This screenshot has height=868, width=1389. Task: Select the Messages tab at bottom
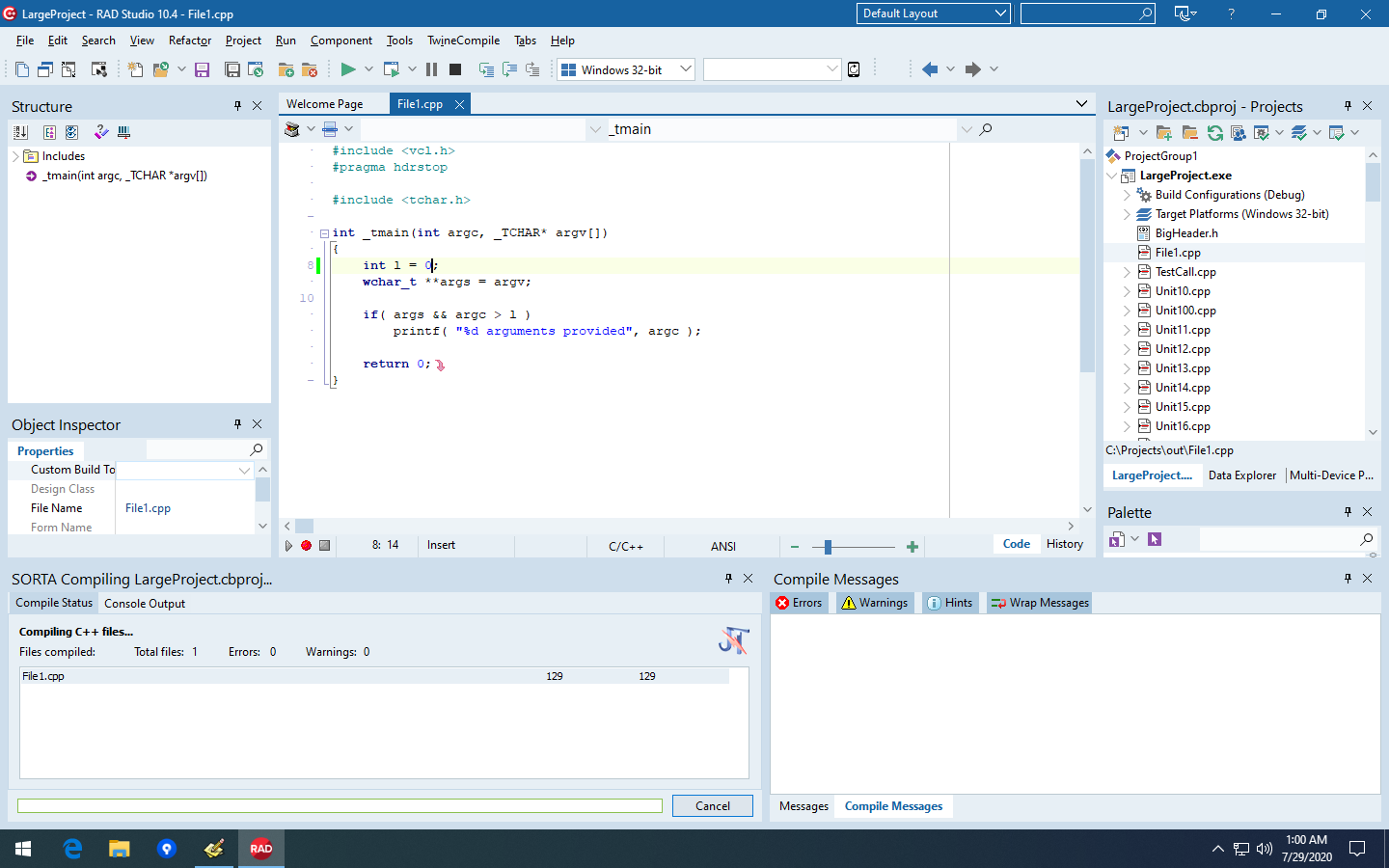(x=804, y=806)
